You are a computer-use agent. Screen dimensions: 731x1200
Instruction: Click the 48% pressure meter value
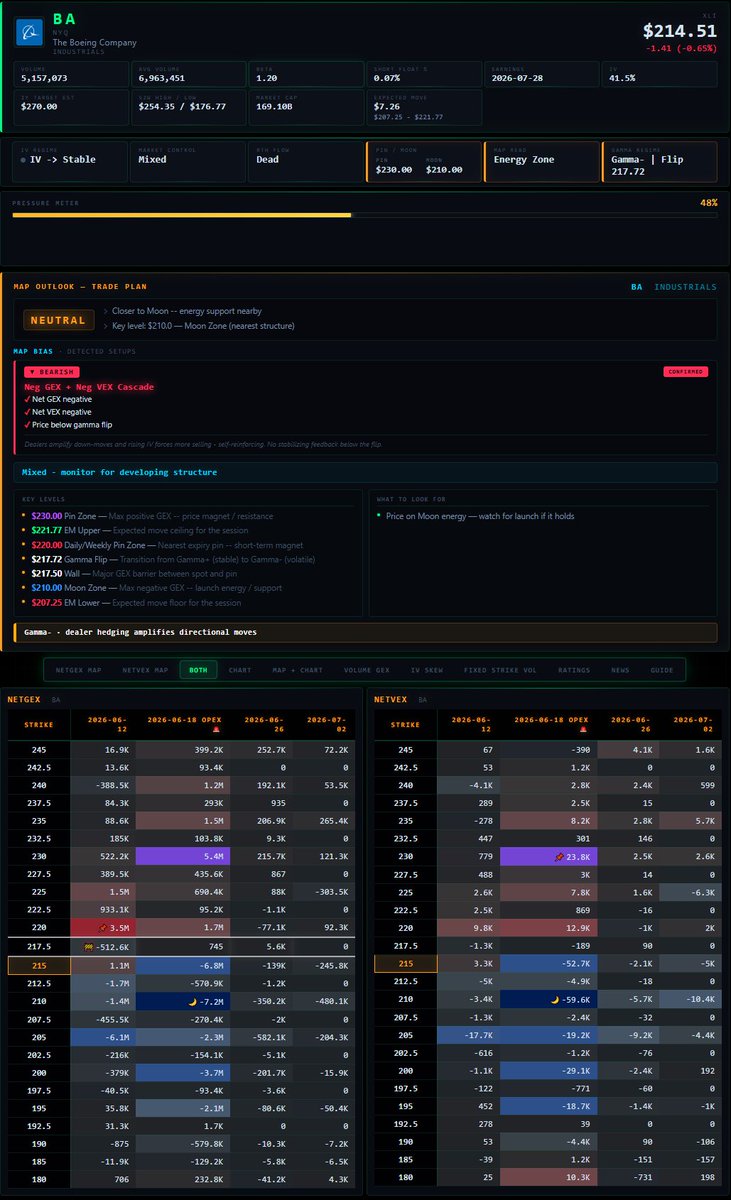(708, 203)
